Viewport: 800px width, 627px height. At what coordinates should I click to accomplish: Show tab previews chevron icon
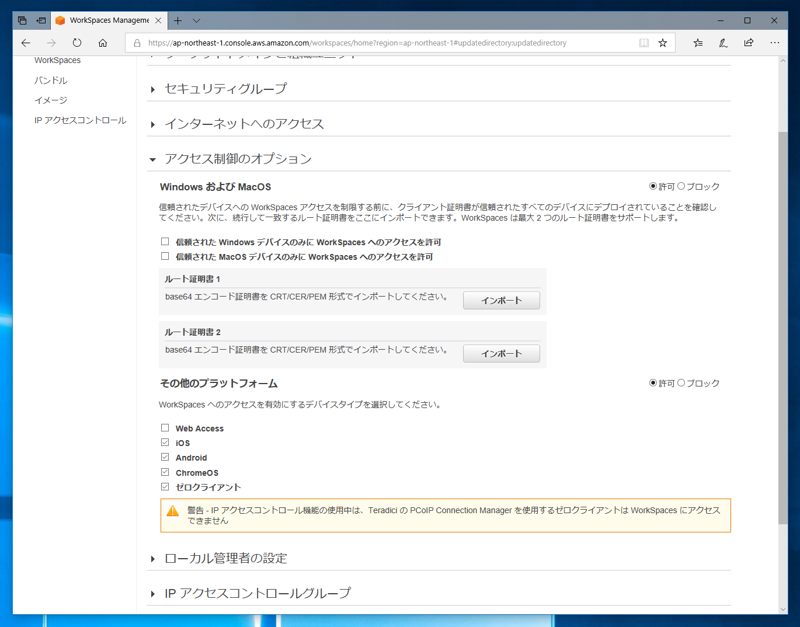pos(196,20)
